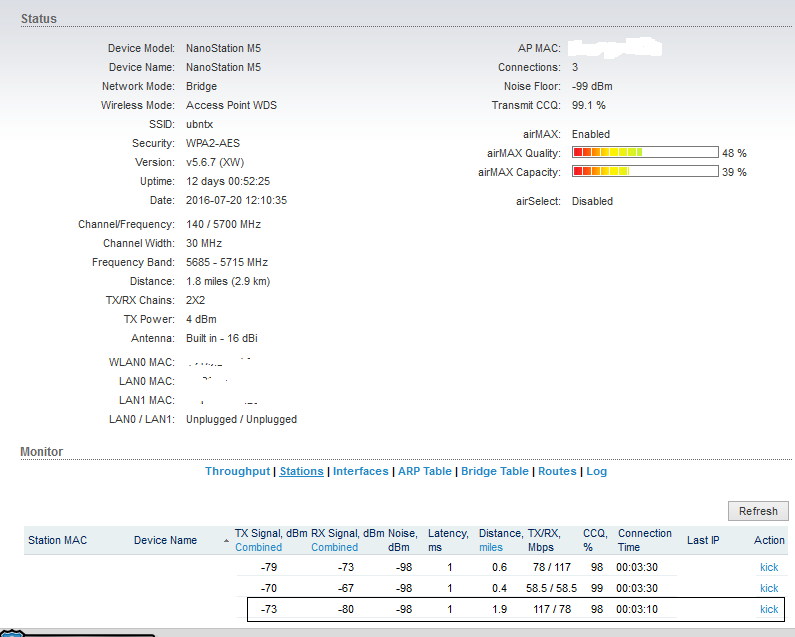Screen dimensions: 795x637
Task: Kick the station with -79 TX signal
Action: point(768,567)
